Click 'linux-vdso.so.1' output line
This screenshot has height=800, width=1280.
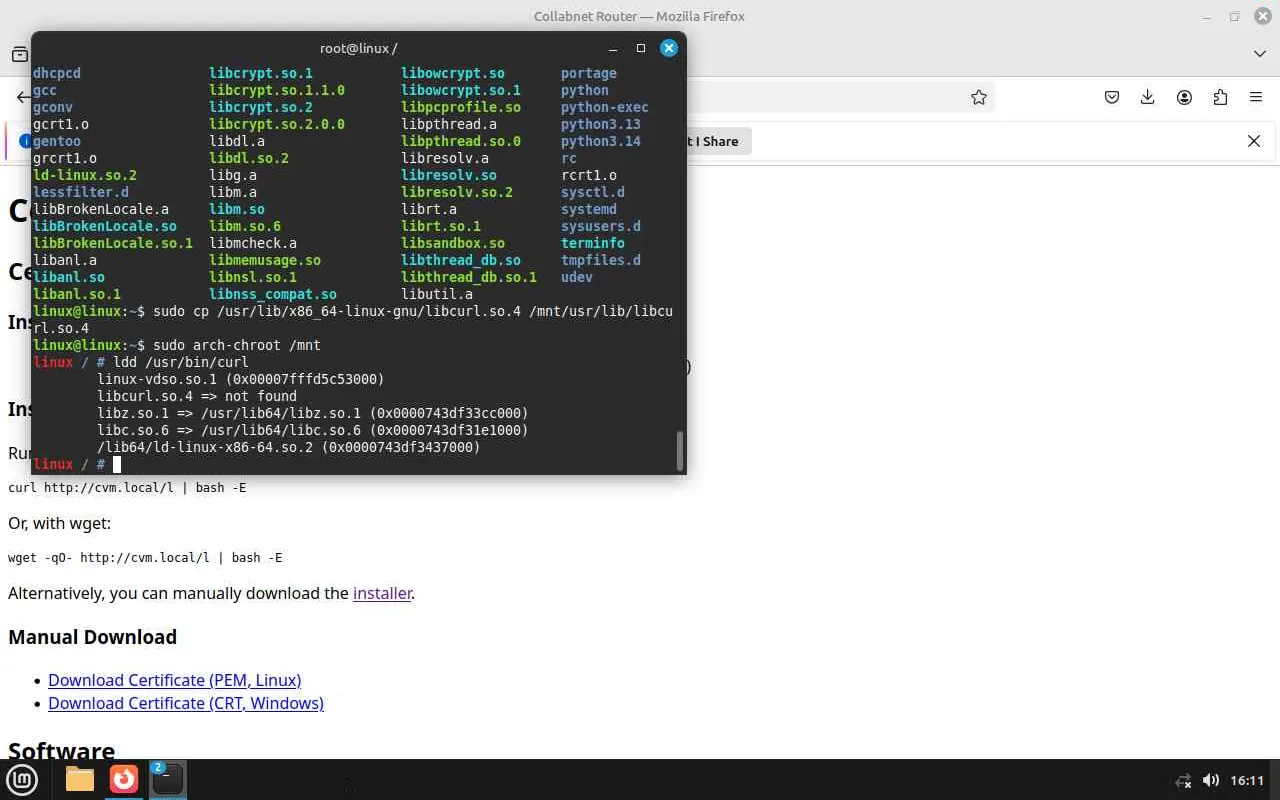(241, 379)
